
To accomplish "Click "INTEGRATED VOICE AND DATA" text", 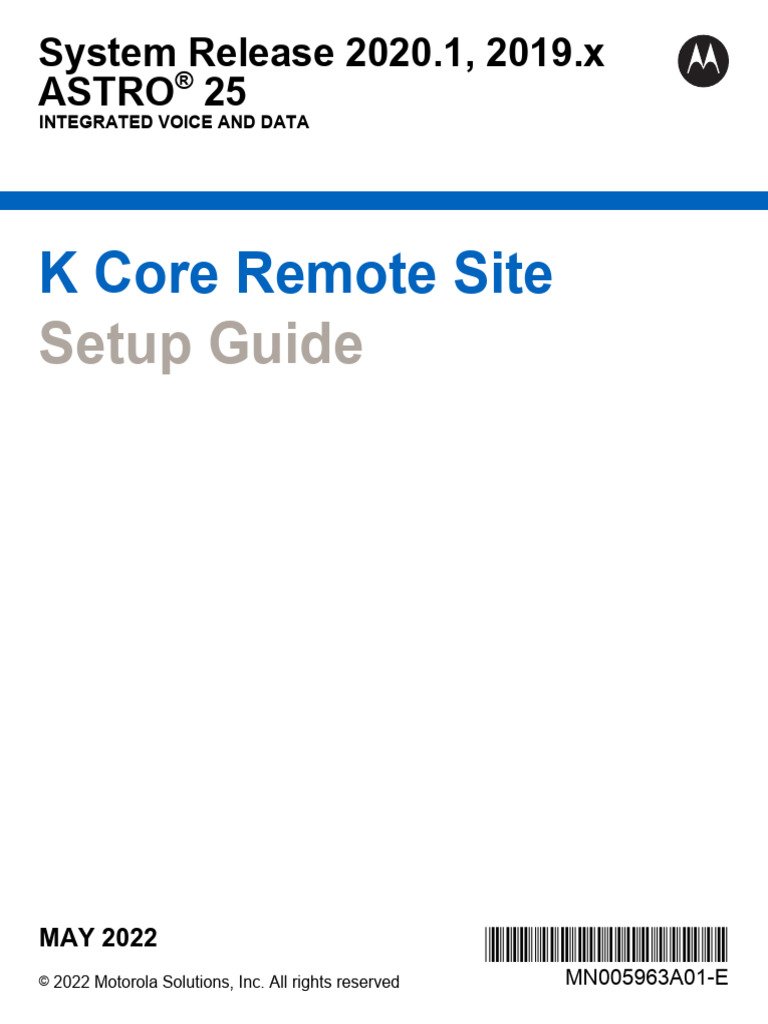I will 173,123.
